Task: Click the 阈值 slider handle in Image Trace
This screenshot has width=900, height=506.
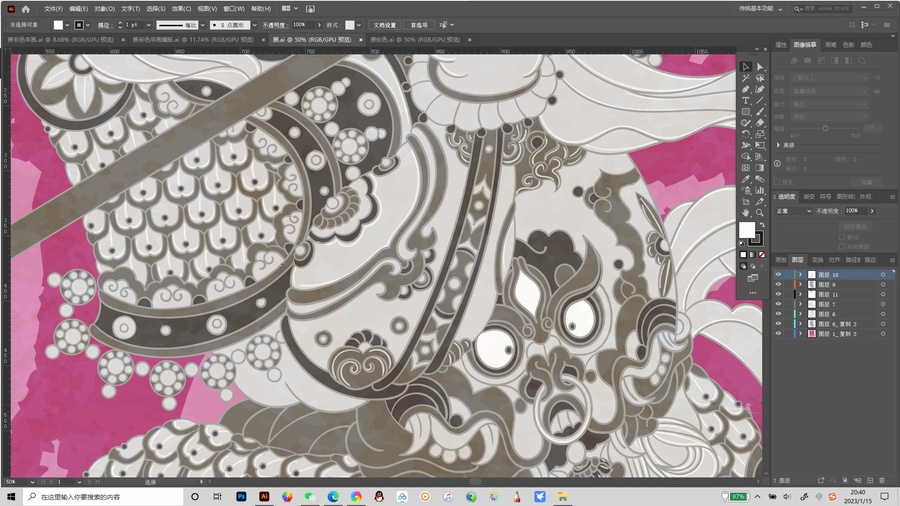Action: [825, 129]
